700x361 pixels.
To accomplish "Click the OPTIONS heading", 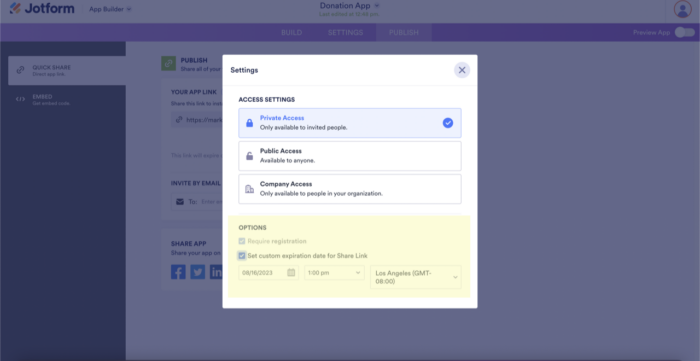I will pyautogui.click(x=252, y=228).
